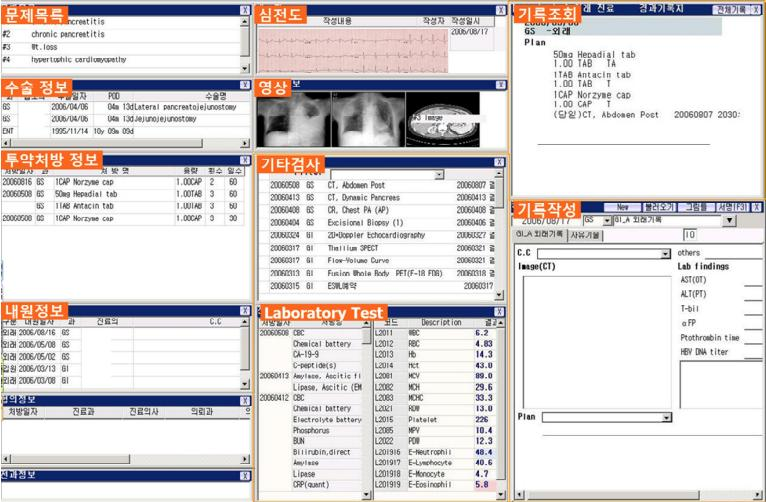766x502 pixels.
Task: Open the GS department dropdown
Action: click(x=607, y=221)
